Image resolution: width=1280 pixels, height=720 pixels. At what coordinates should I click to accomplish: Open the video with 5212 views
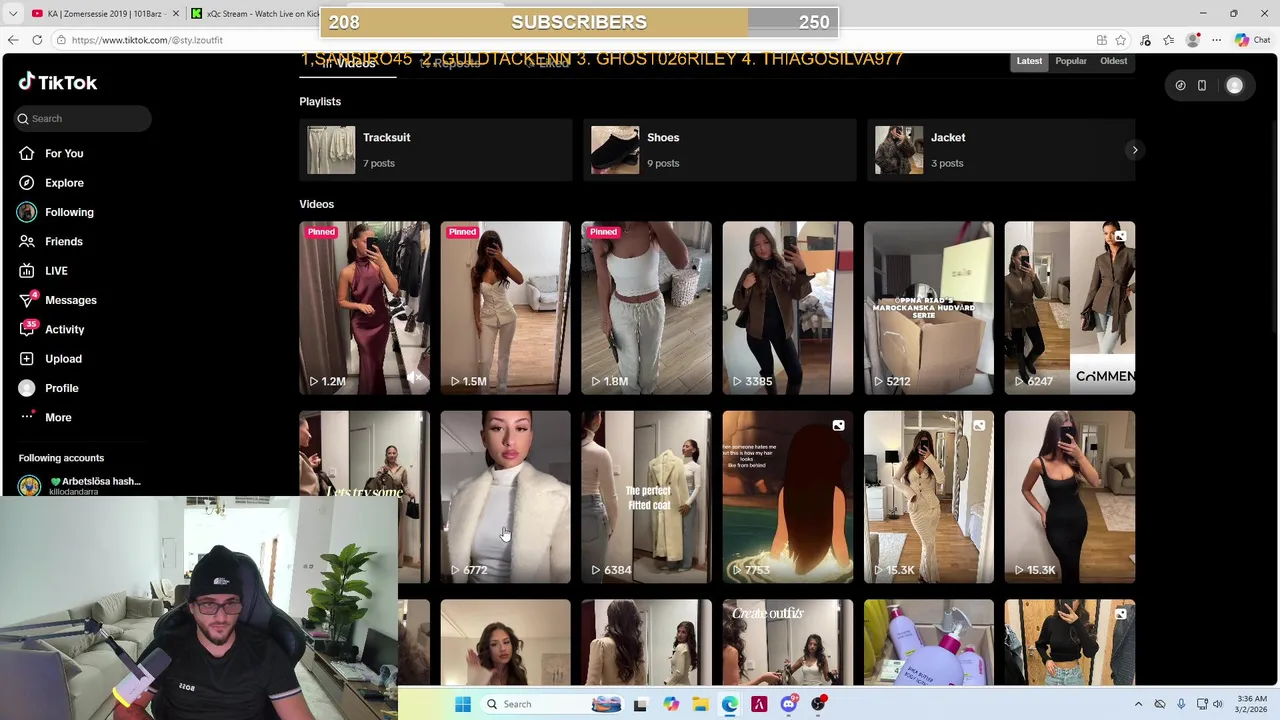coord(928,308)
